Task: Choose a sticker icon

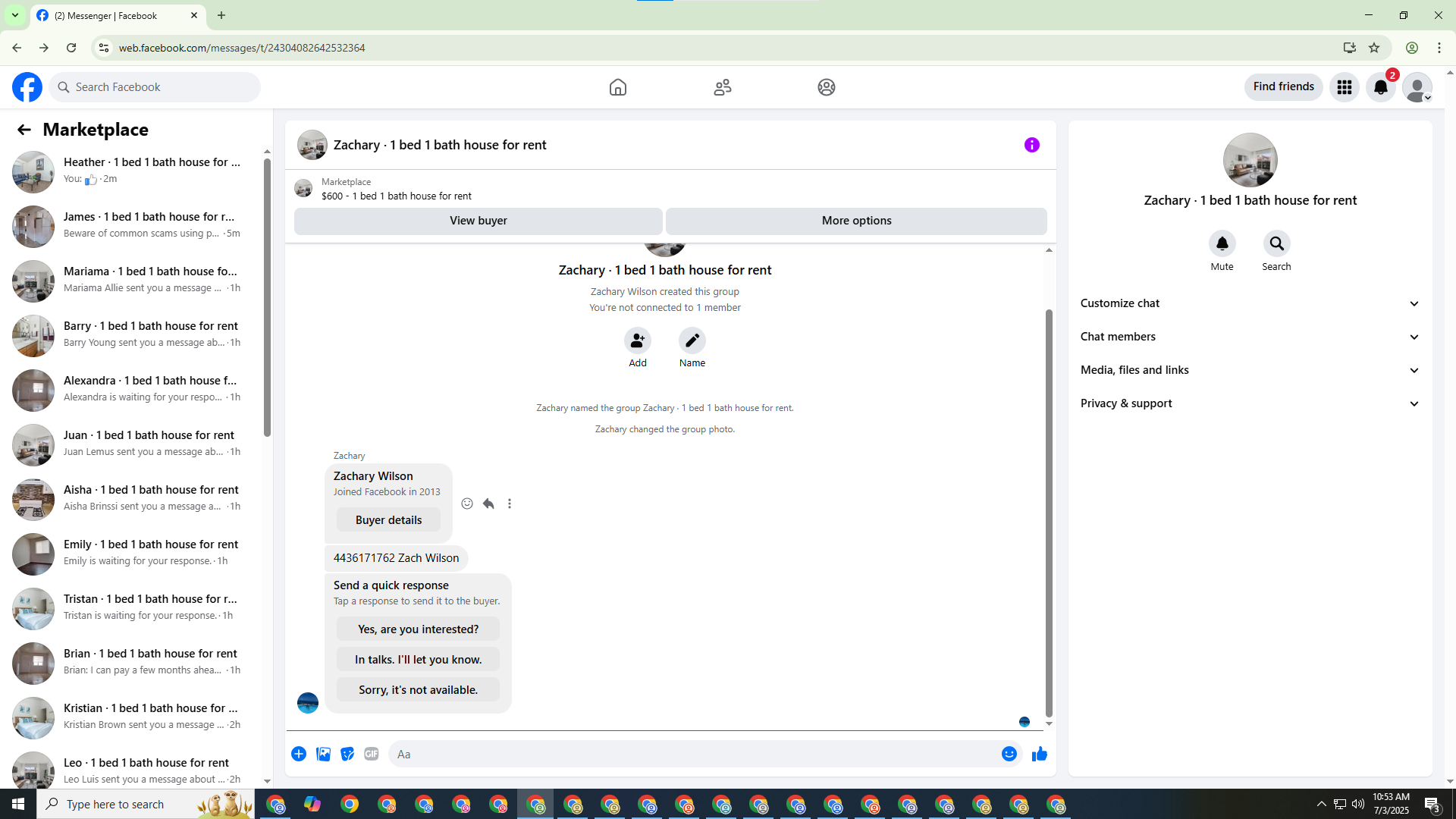Action: click(x=347, y=754)
